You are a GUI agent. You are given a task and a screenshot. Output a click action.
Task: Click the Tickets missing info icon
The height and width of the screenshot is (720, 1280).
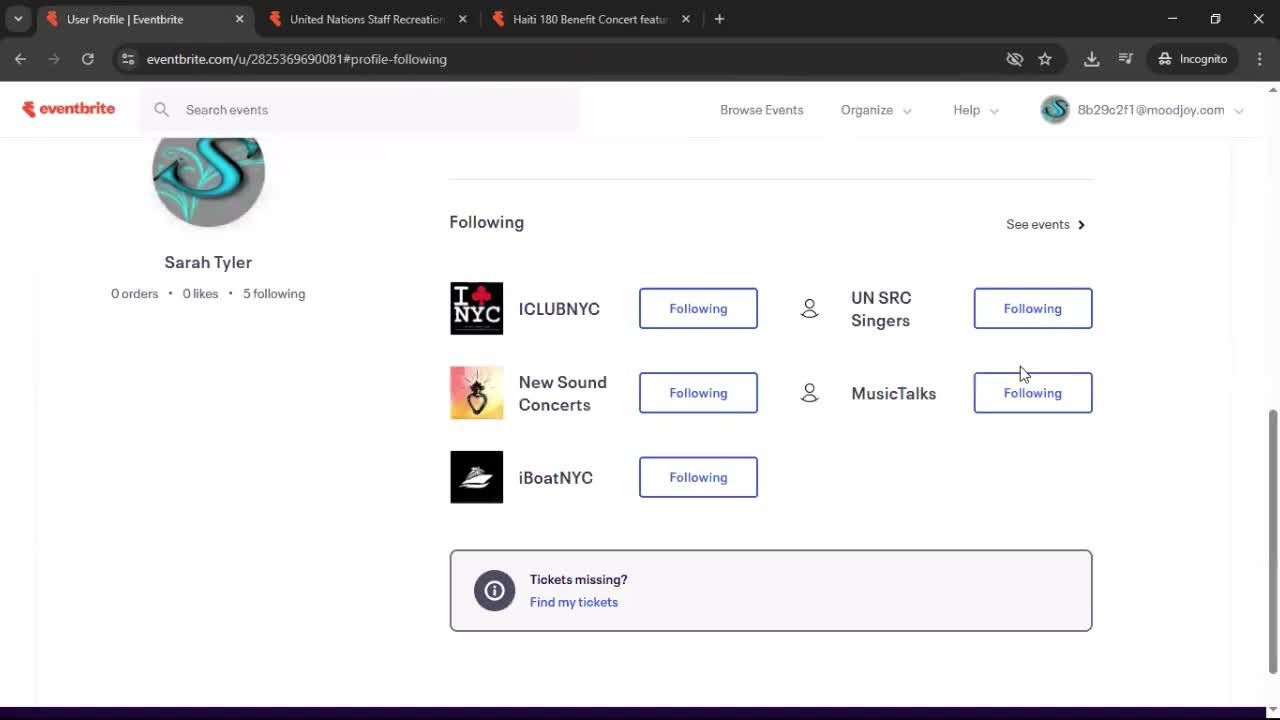click(x=494, y=591)
